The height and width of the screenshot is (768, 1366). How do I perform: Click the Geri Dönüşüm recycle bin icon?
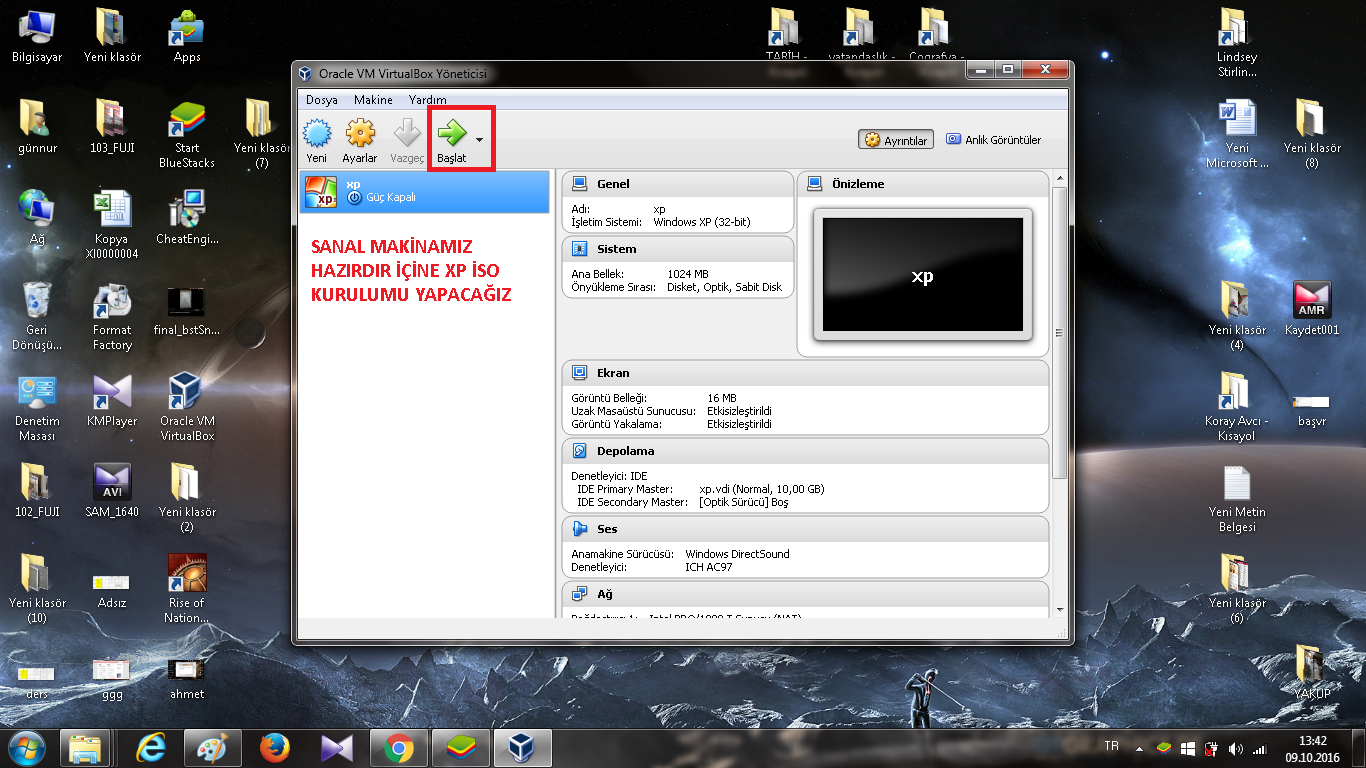point(37,315)
